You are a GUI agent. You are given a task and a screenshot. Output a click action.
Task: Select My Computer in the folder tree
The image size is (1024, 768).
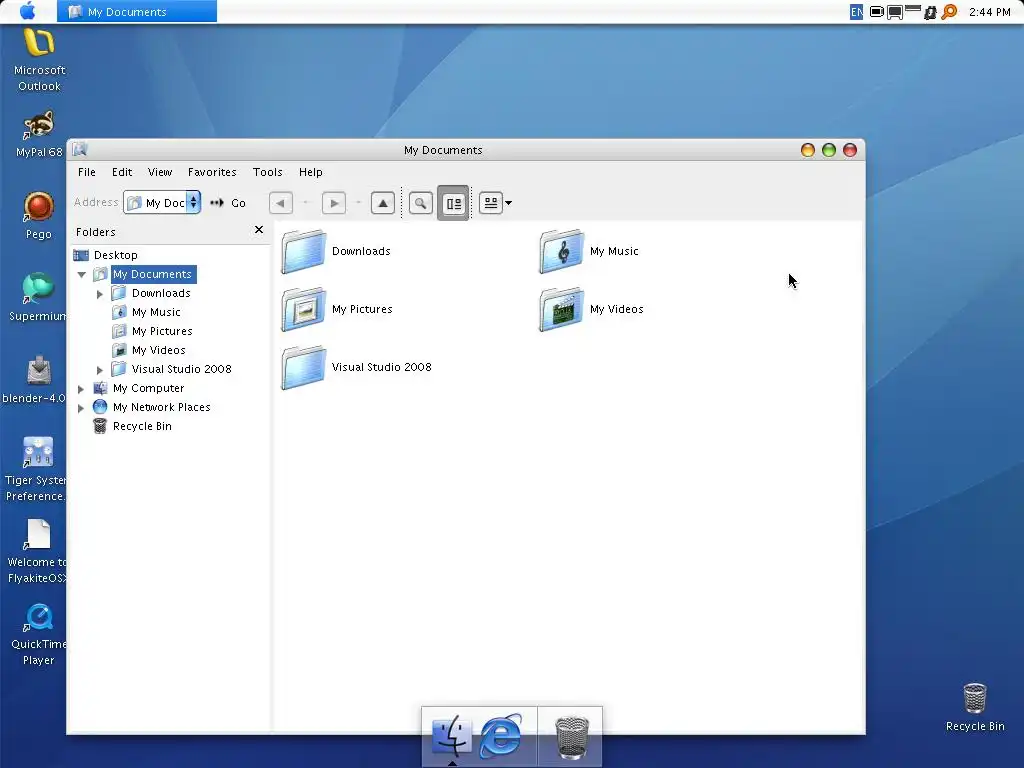[x=148, y=388]
